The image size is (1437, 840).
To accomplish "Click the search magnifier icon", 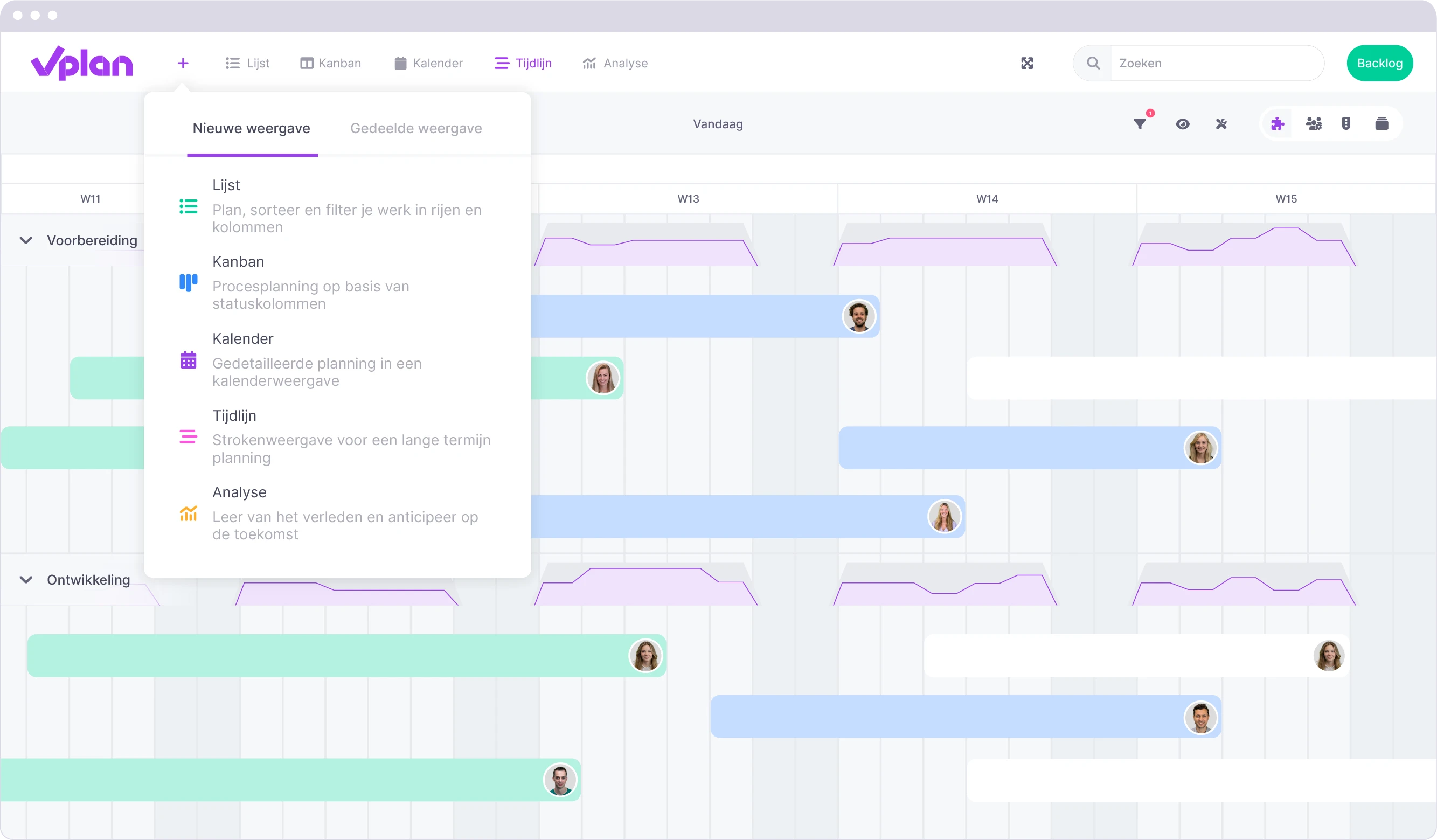I will 1093,63.
